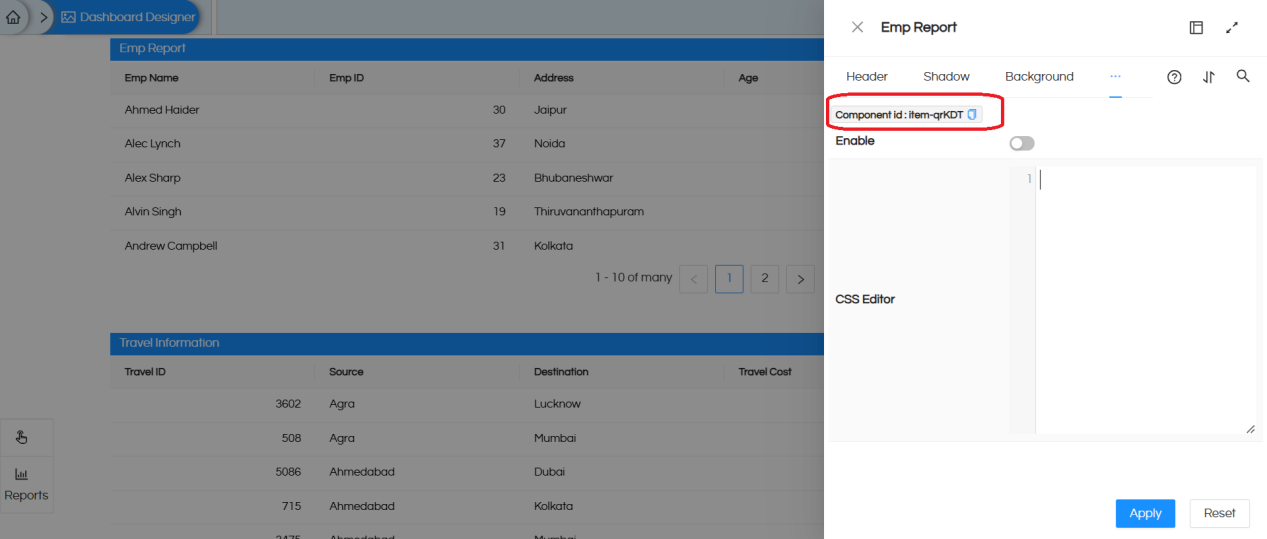Click the Travel Information title bar

point(467,343)
